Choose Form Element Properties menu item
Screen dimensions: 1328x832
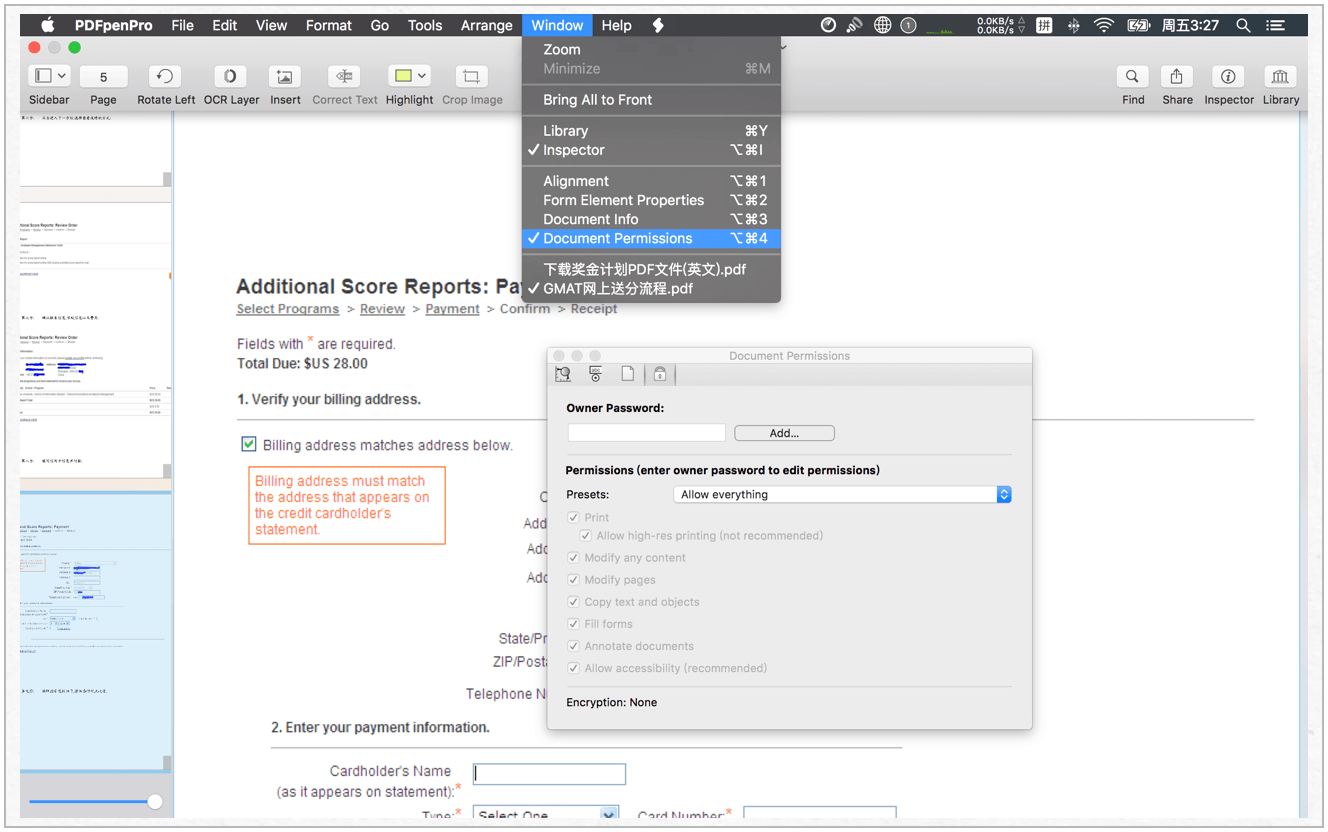coord(651,200)
